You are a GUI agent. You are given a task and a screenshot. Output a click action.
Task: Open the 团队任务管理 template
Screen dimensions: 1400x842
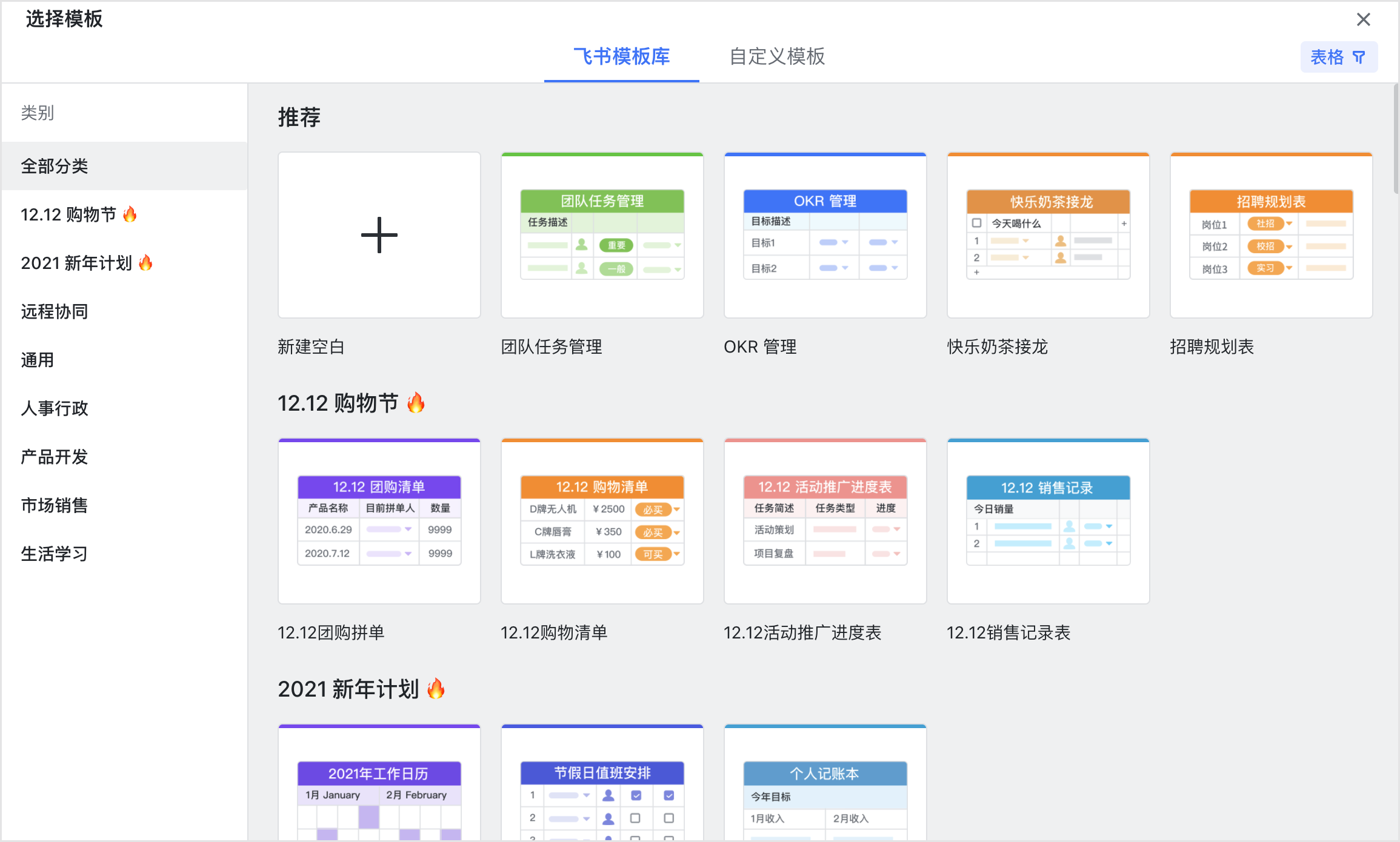click(602, 235)
